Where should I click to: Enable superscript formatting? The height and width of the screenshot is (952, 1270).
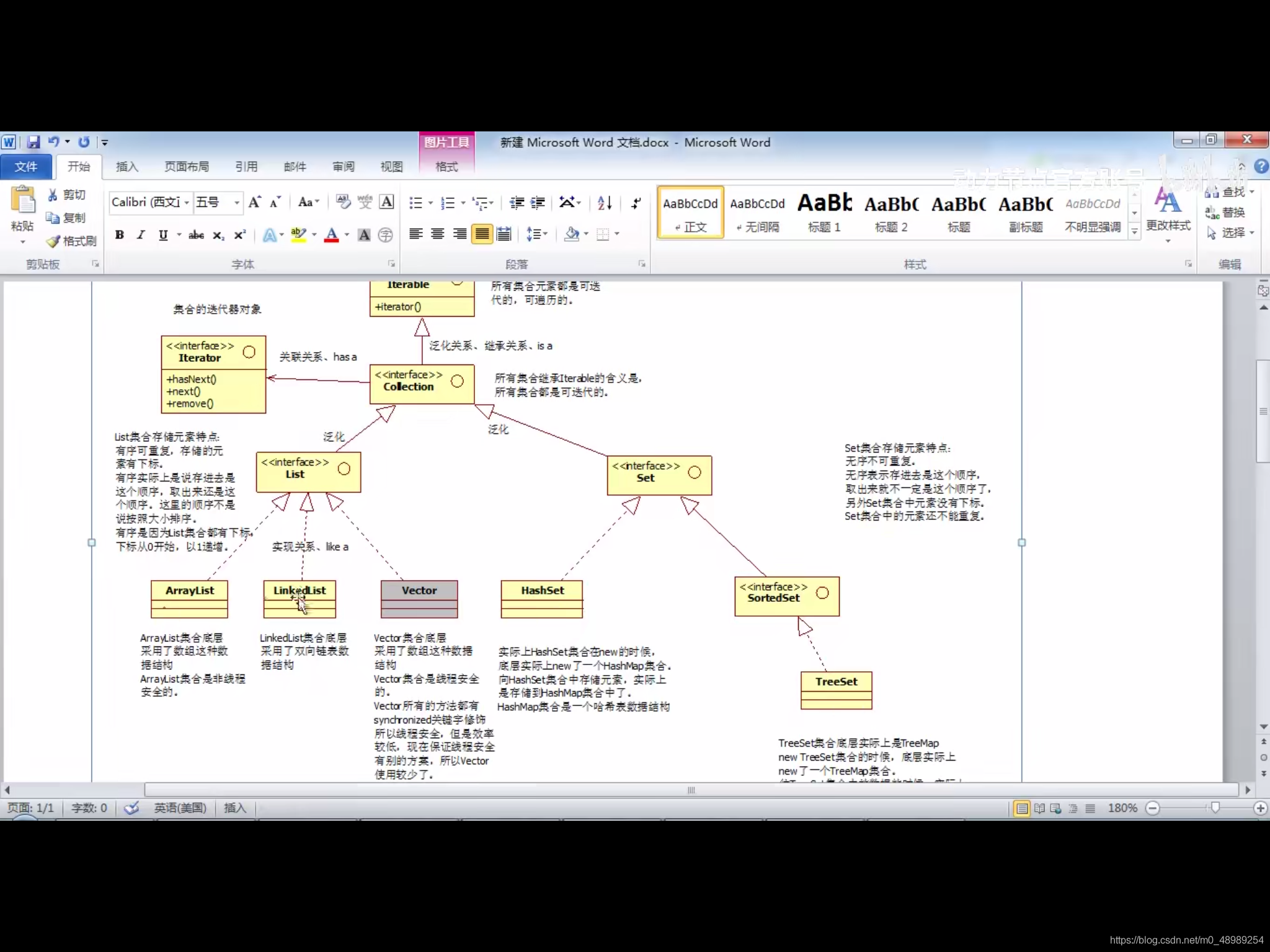[239, 235]
